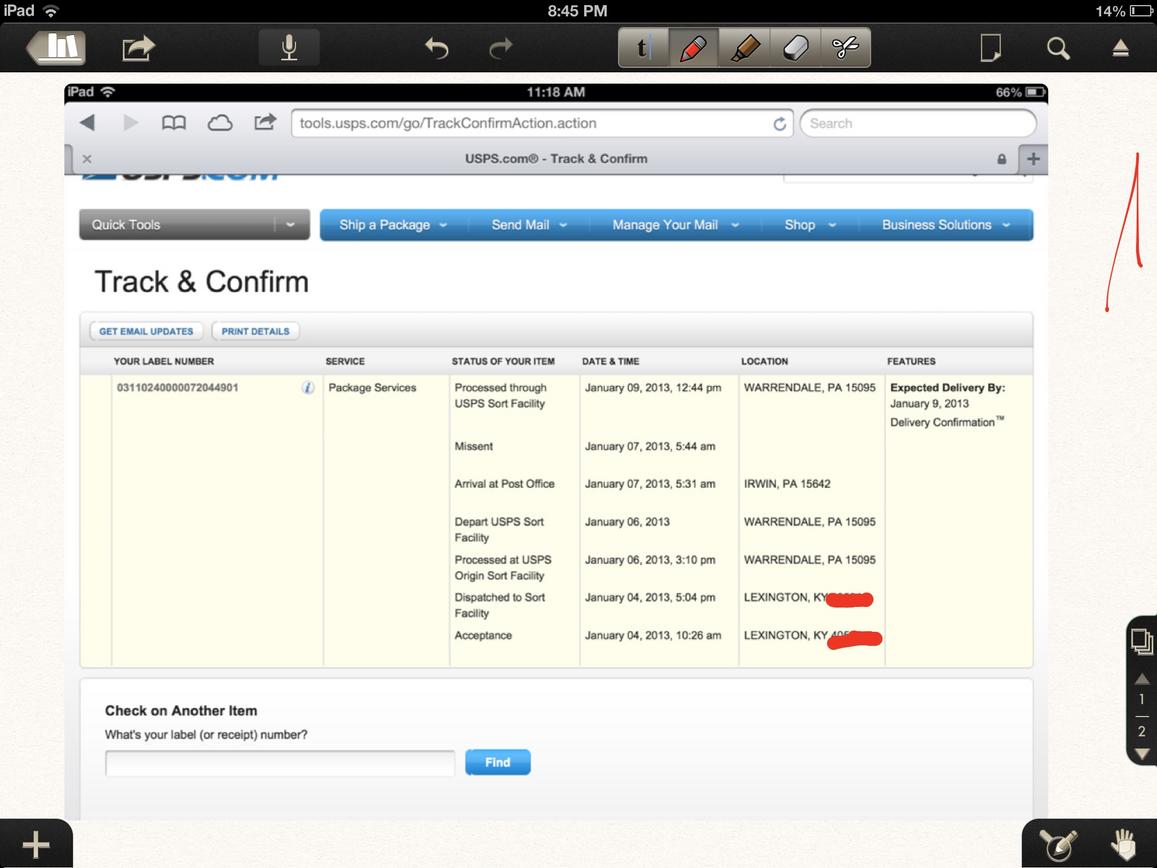Viewport: 1157px width, 868px height.
Task: Select the red pen tool
Action: point(692,47)
